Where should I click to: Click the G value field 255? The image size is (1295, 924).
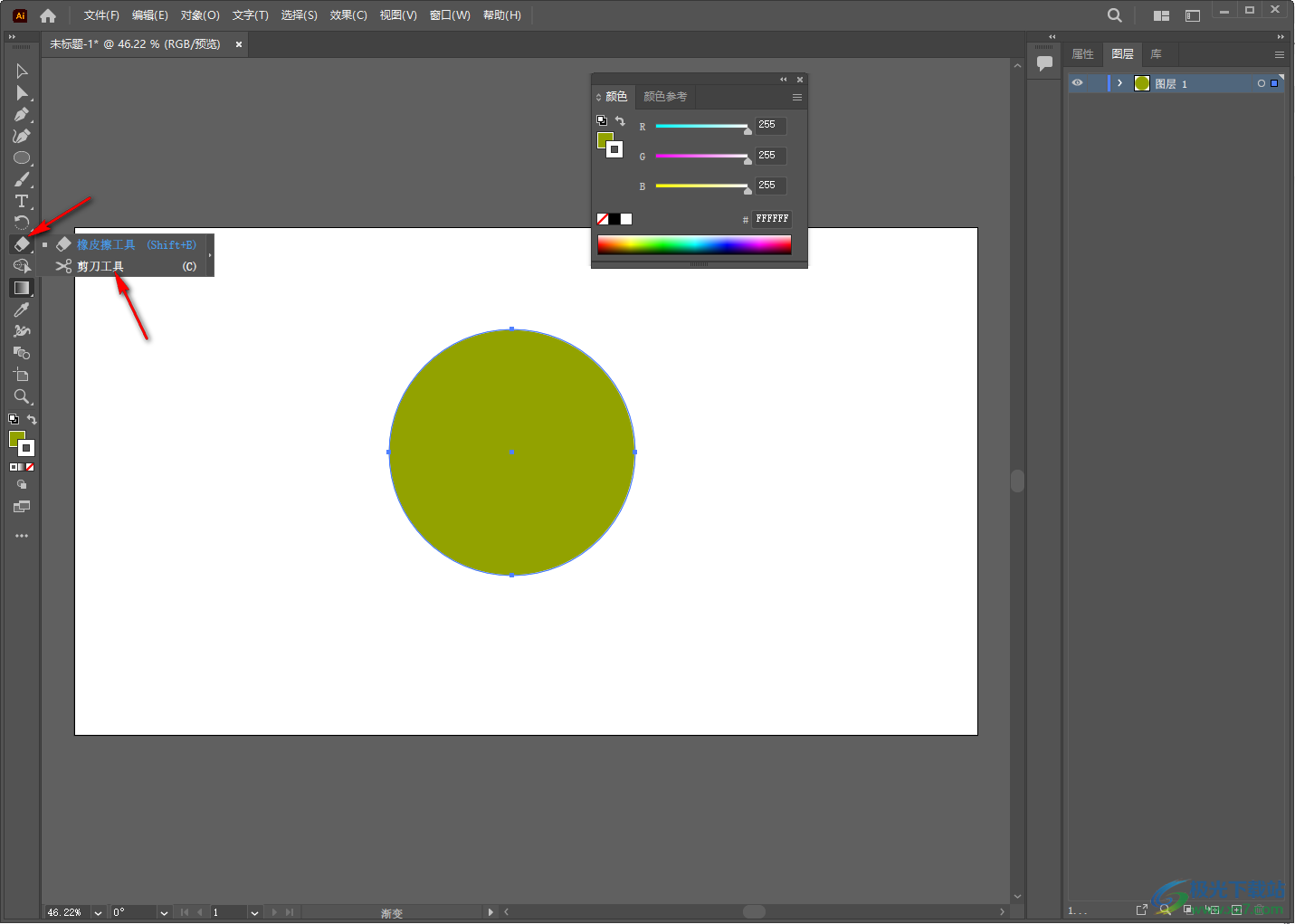click(771, 156)
